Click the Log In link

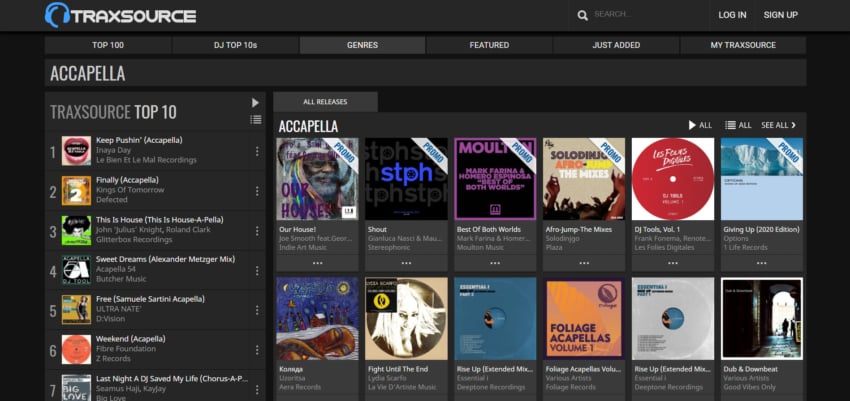[732, 15]
